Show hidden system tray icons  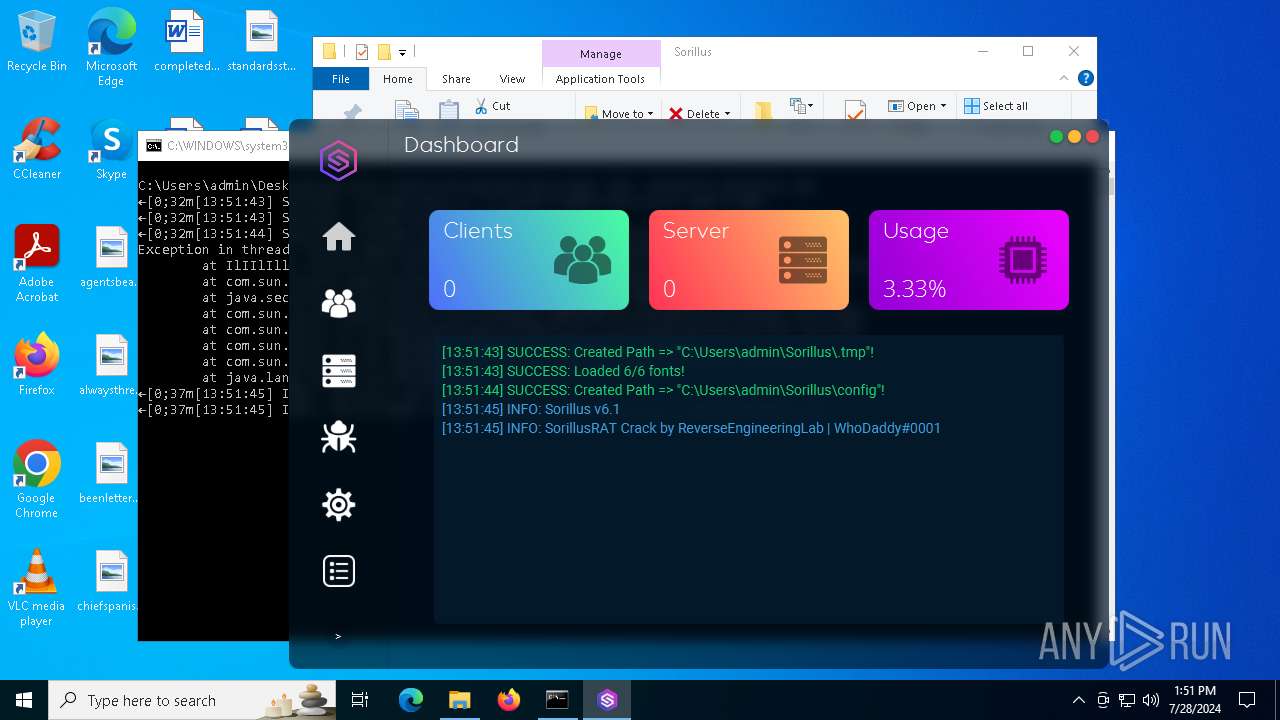coord(1078,700)
